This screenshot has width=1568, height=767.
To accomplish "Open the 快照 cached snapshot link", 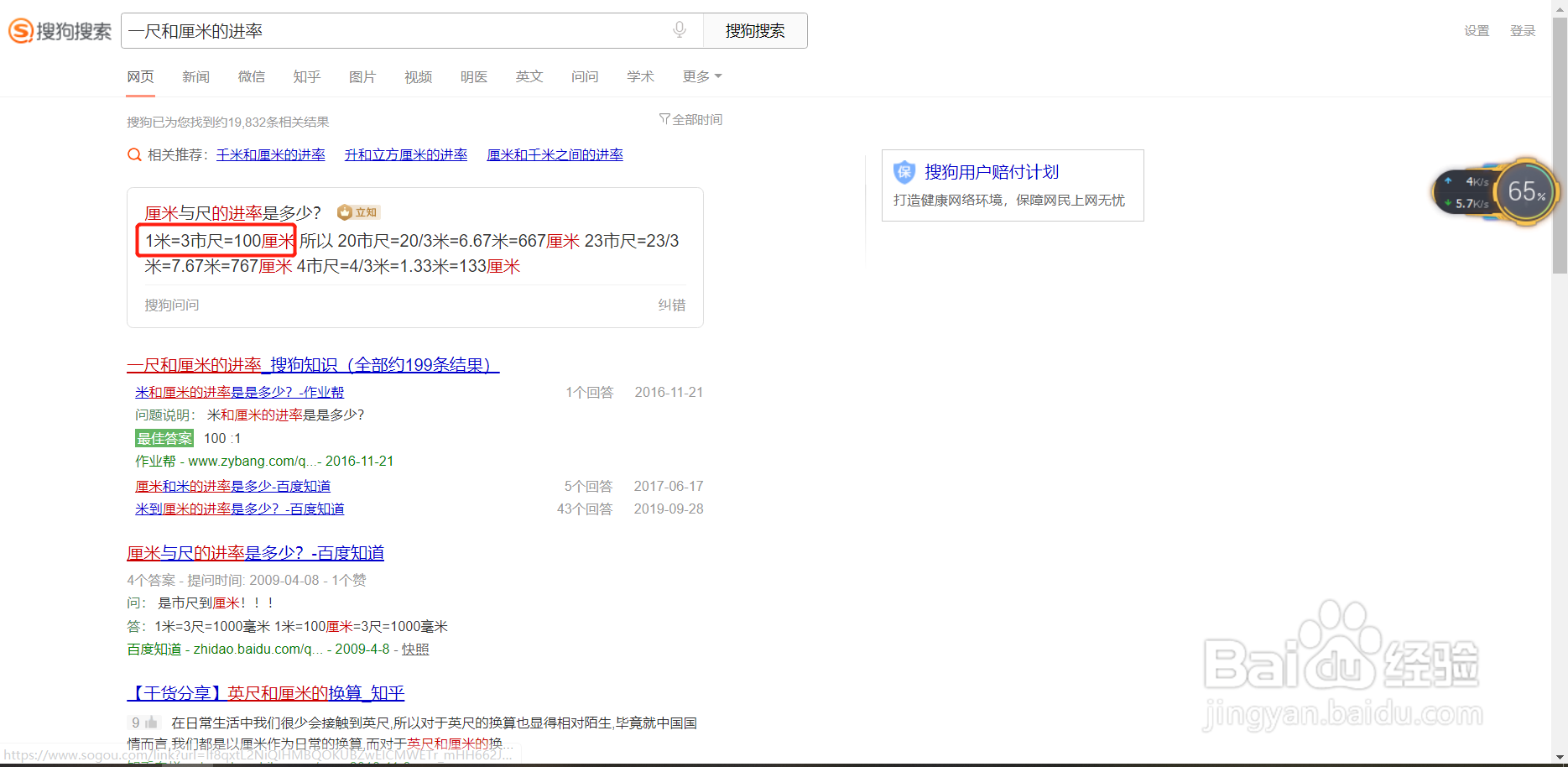I will 415,649.
